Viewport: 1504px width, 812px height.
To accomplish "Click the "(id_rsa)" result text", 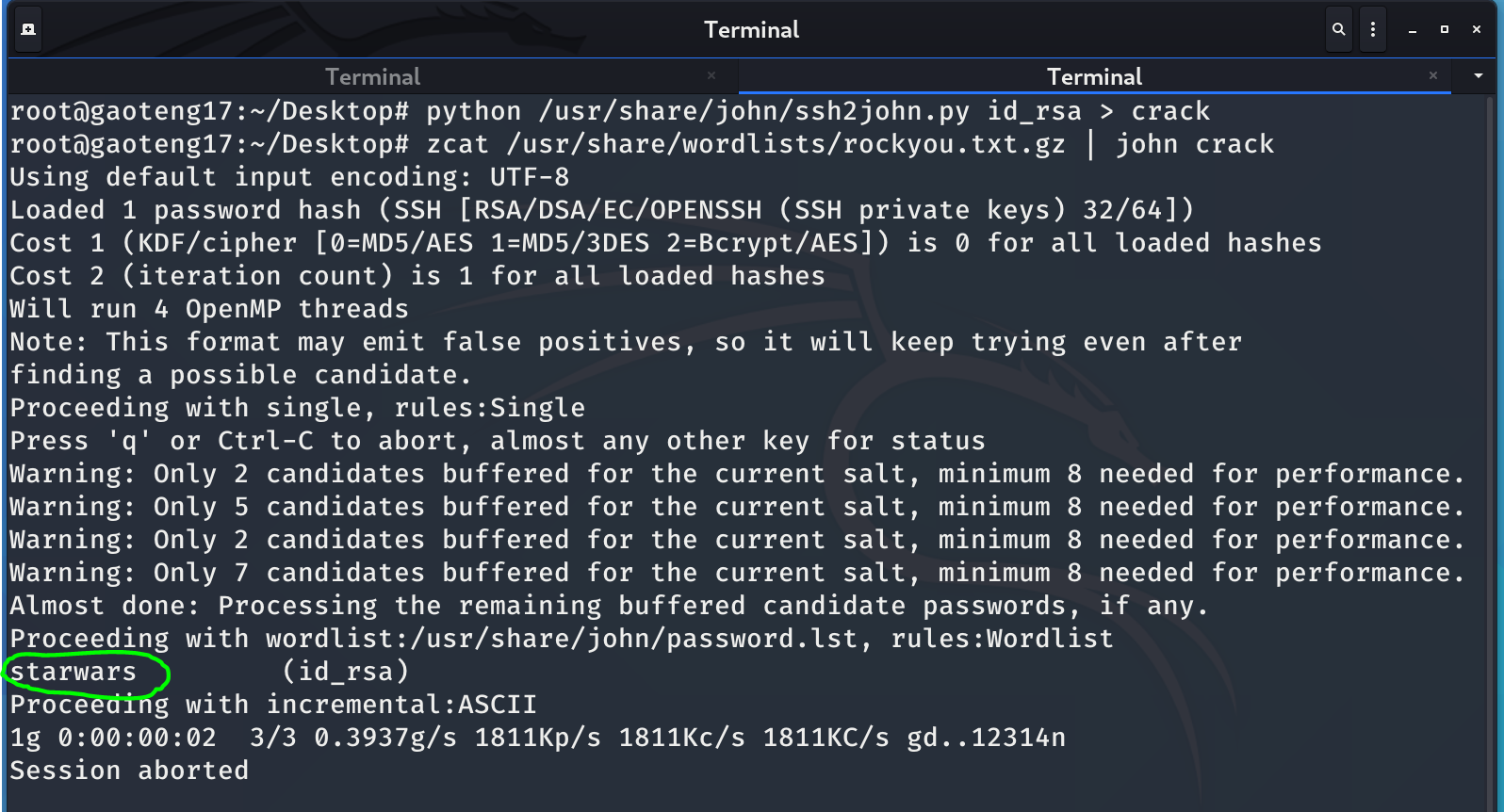I will pos(346,672).
